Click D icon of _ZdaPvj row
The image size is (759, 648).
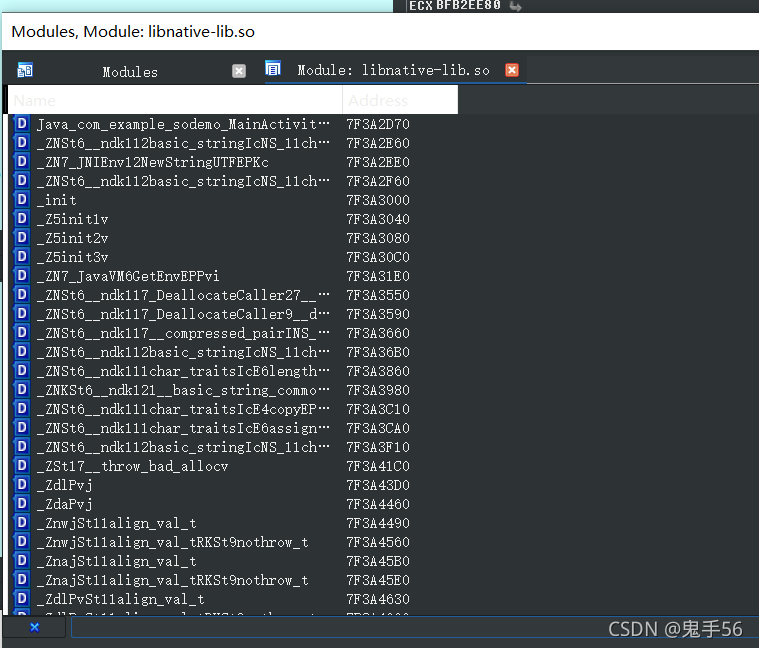click(22, 504)
